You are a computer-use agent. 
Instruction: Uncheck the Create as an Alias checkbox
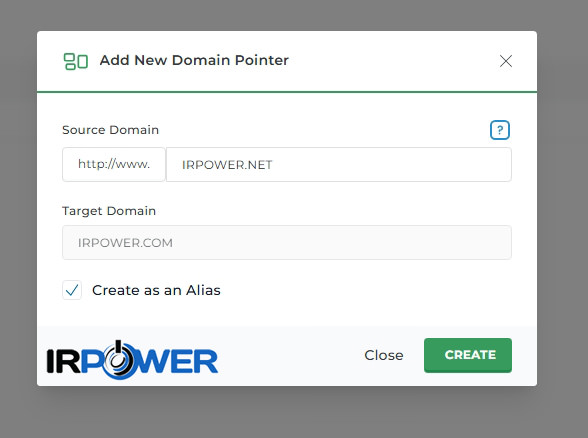[x=72, y=290]
